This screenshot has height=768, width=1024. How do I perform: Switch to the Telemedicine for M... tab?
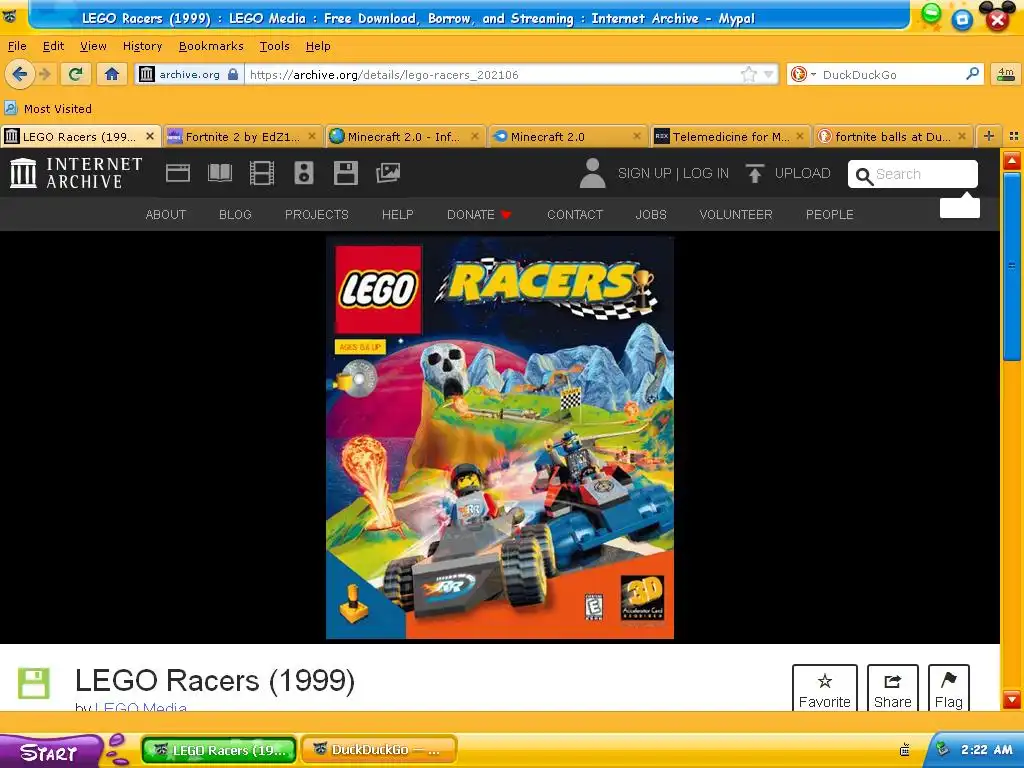730,136
